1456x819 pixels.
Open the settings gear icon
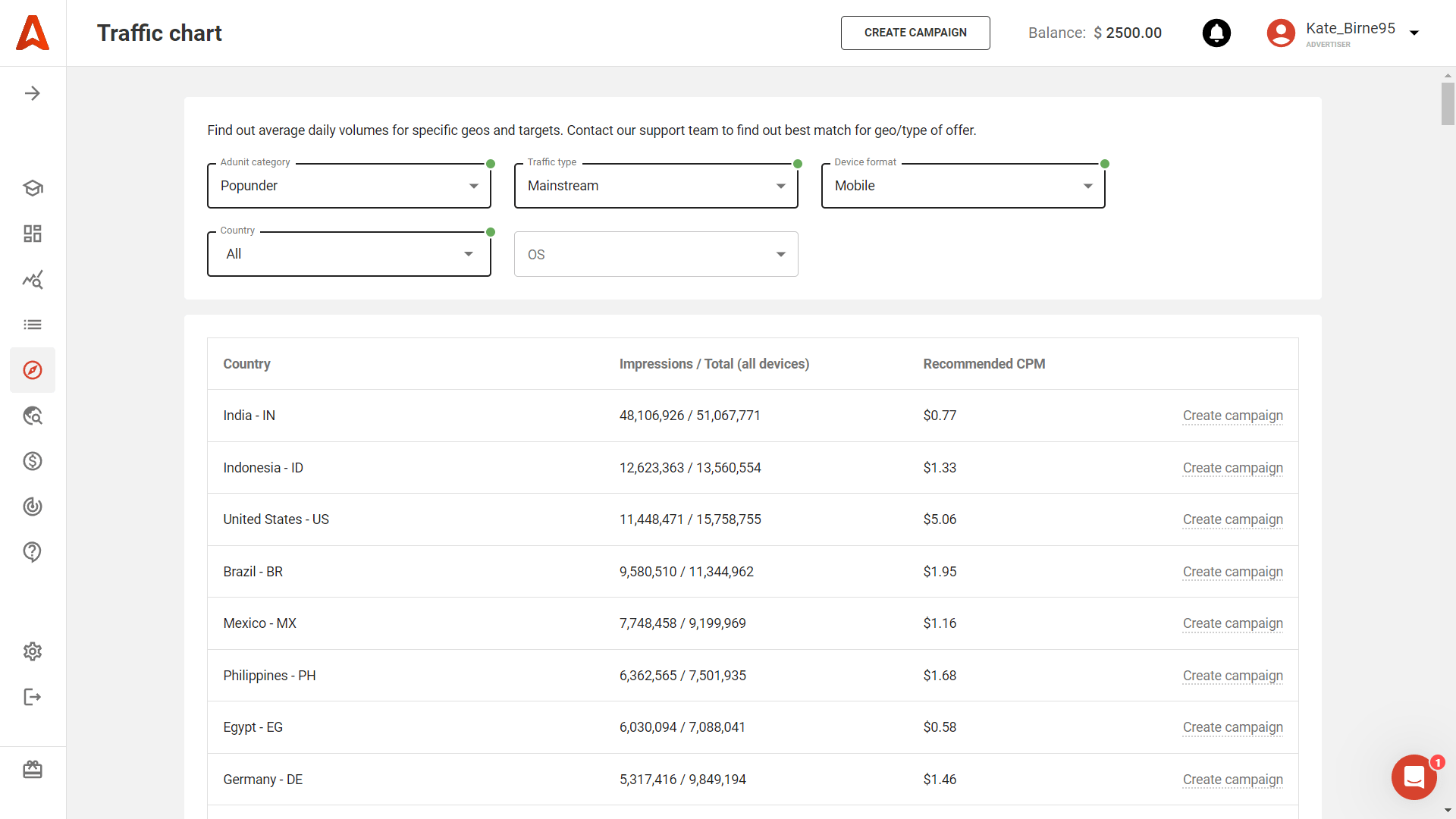[33, 651]
